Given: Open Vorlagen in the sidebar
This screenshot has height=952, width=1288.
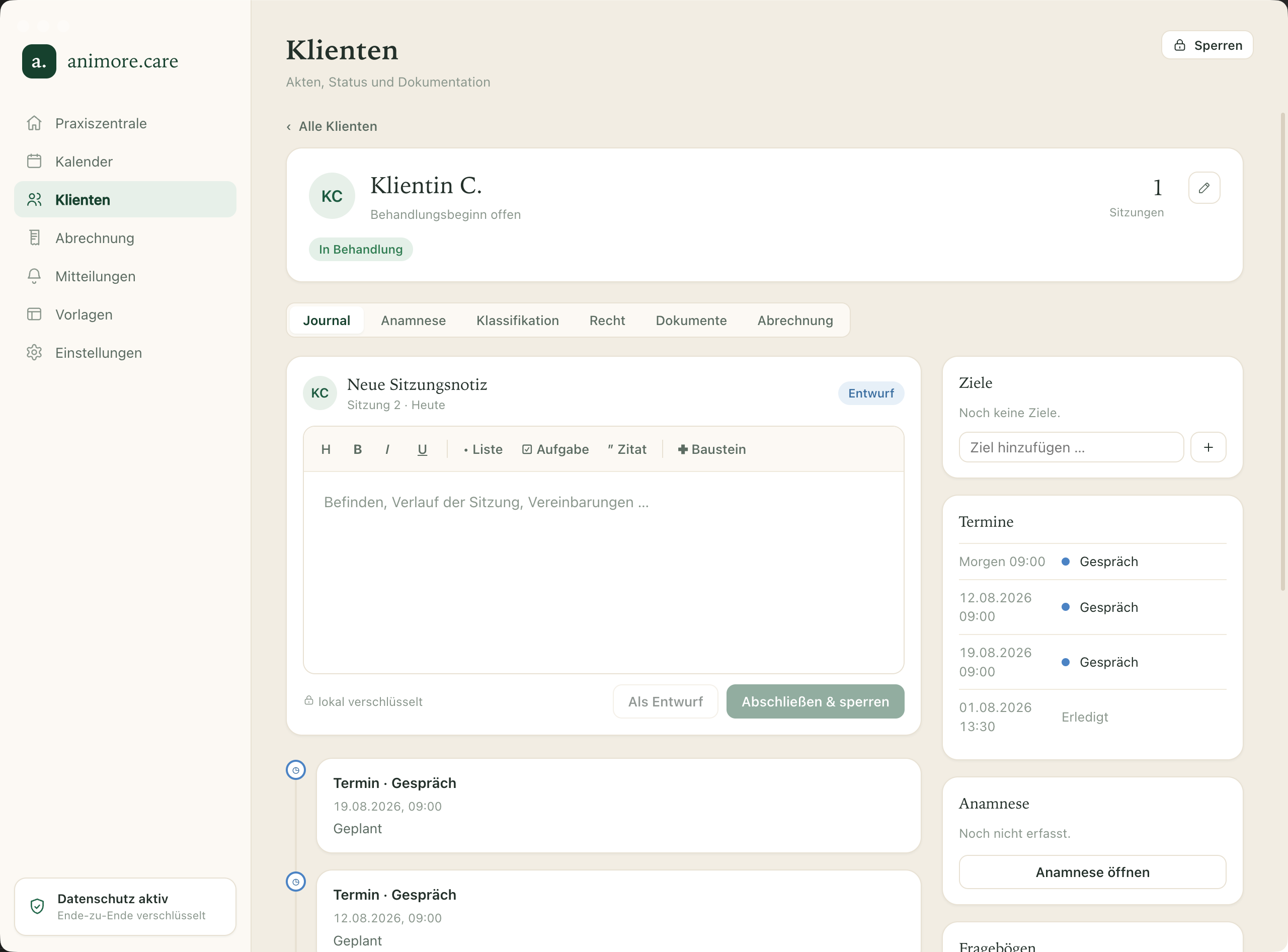Looking at the screenshot, I should [x=125, y=314].
